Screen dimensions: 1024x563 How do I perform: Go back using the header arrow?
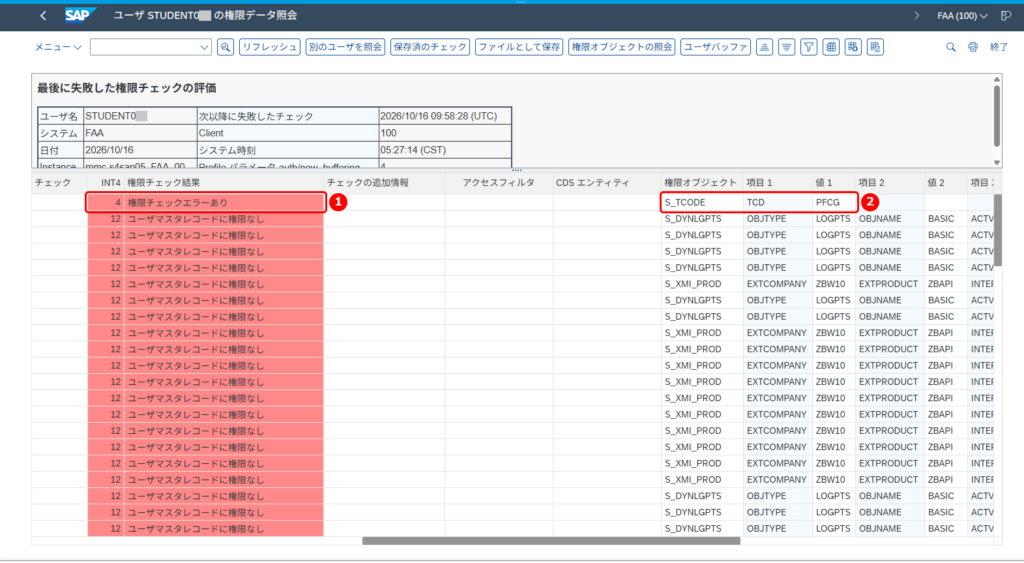click(x=43, y=15)
